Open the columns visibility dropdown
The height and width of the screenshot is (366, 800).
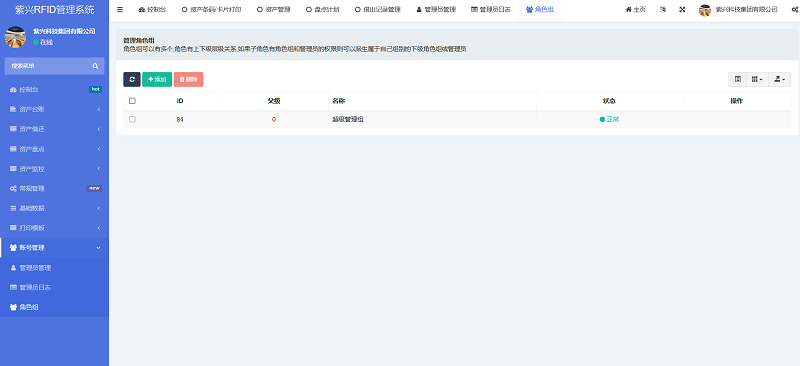pos(757,79)
